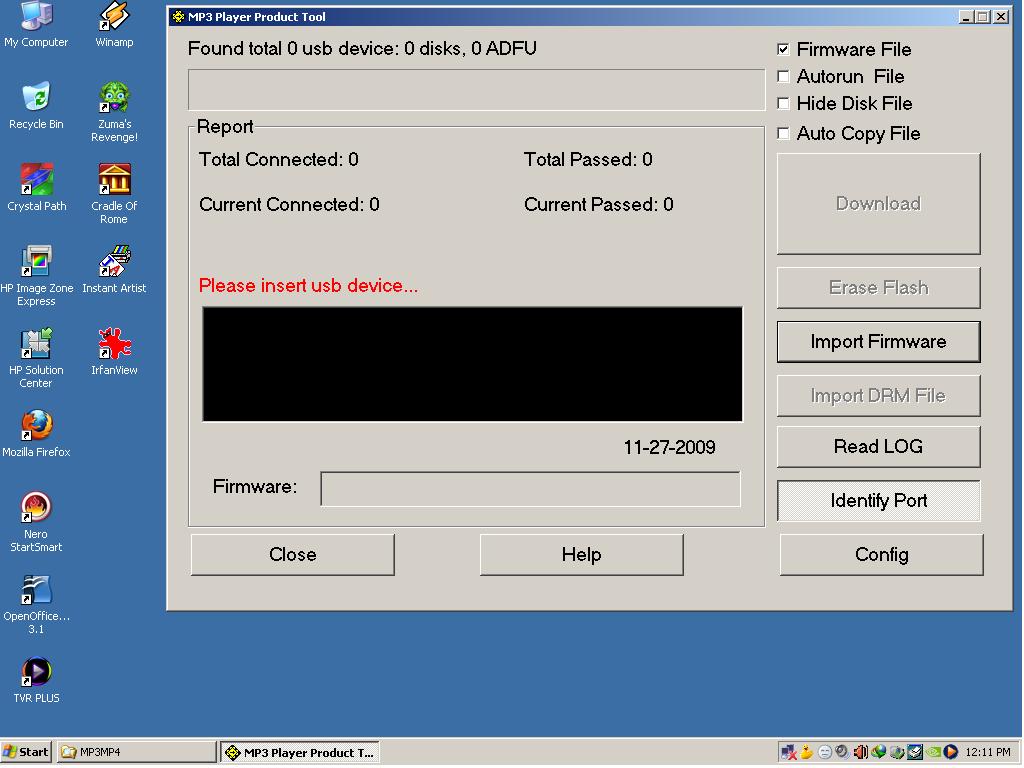Open Zuma's Revenge! game
This screenshot has width=1024, height=768.
tap(113, 95)
